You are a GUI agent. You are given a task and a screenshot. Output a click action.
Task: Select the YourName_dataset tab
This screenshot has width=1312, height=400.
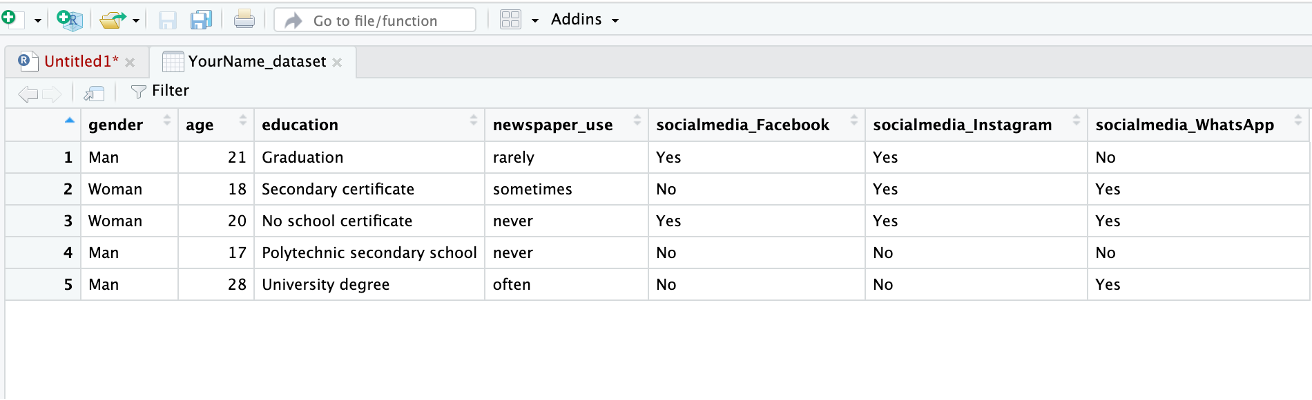256,62
